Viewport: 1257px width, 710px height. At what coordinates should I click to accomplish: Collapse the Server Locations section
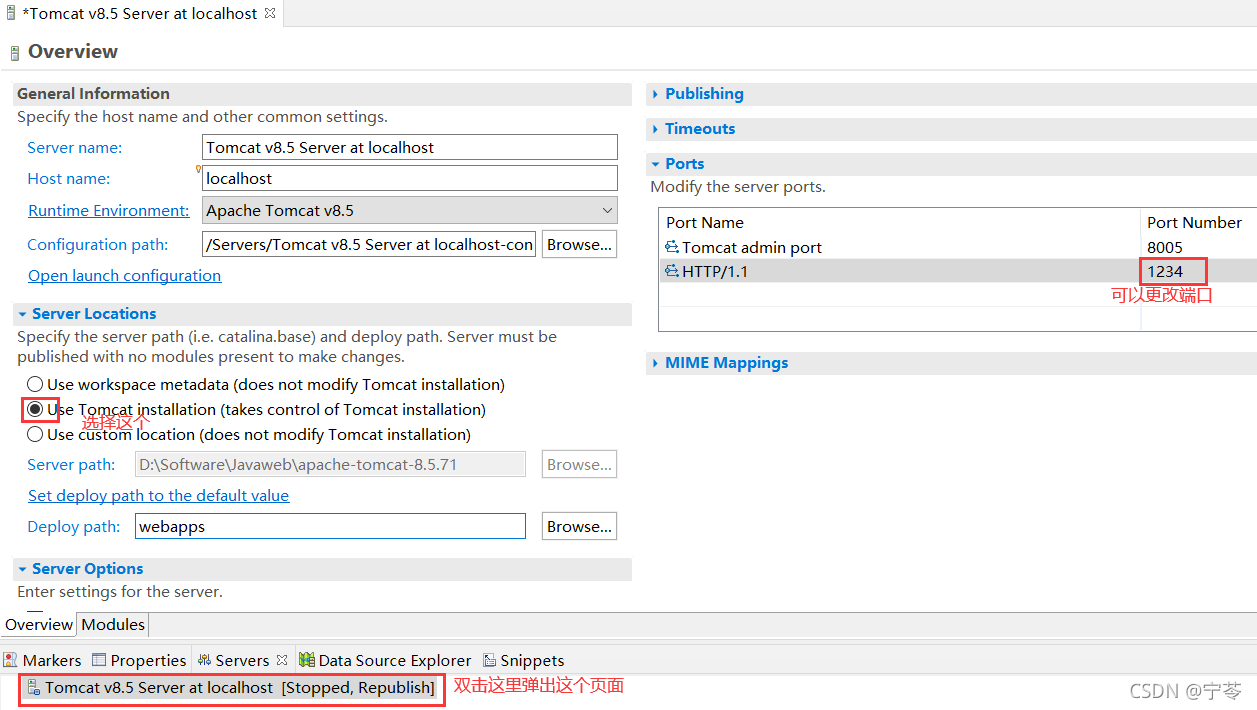(22, 314)
